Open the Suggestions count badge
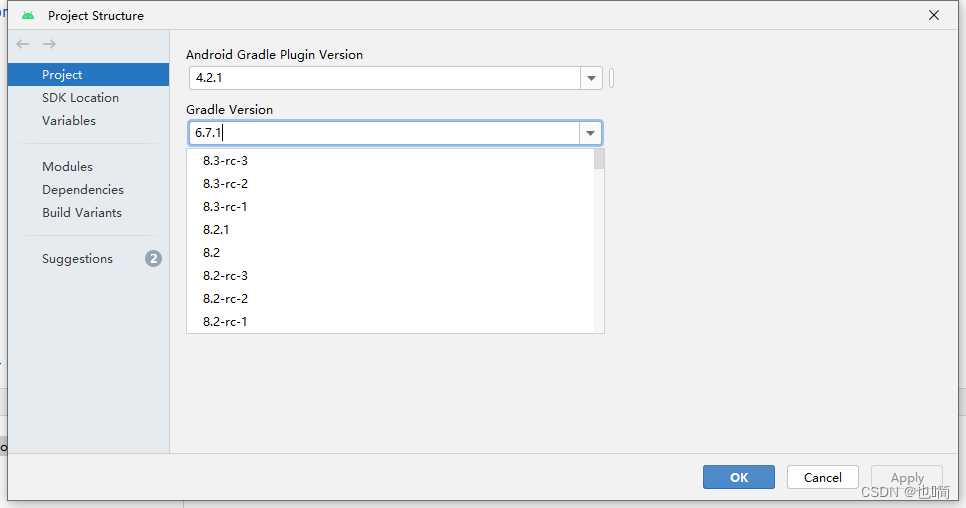 [x=153, y=259]
